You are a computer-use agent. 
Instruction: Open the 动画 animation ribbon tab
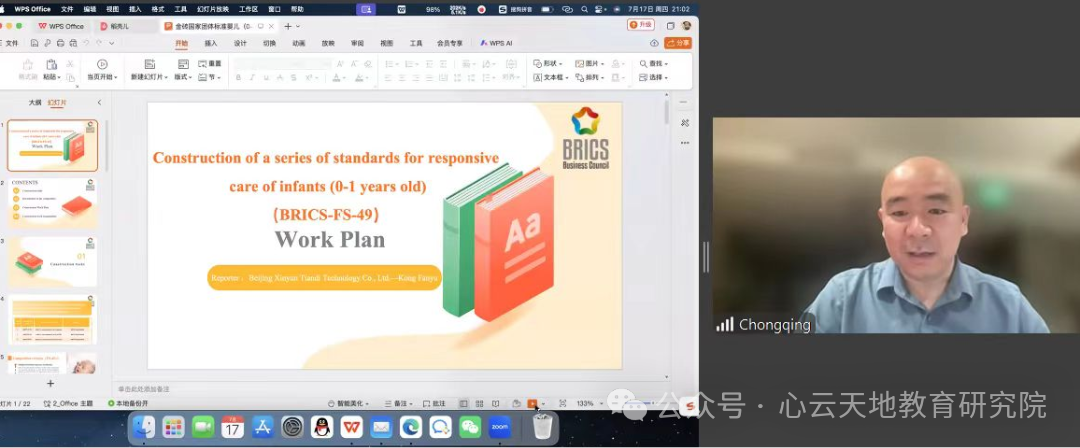(298, 43)
